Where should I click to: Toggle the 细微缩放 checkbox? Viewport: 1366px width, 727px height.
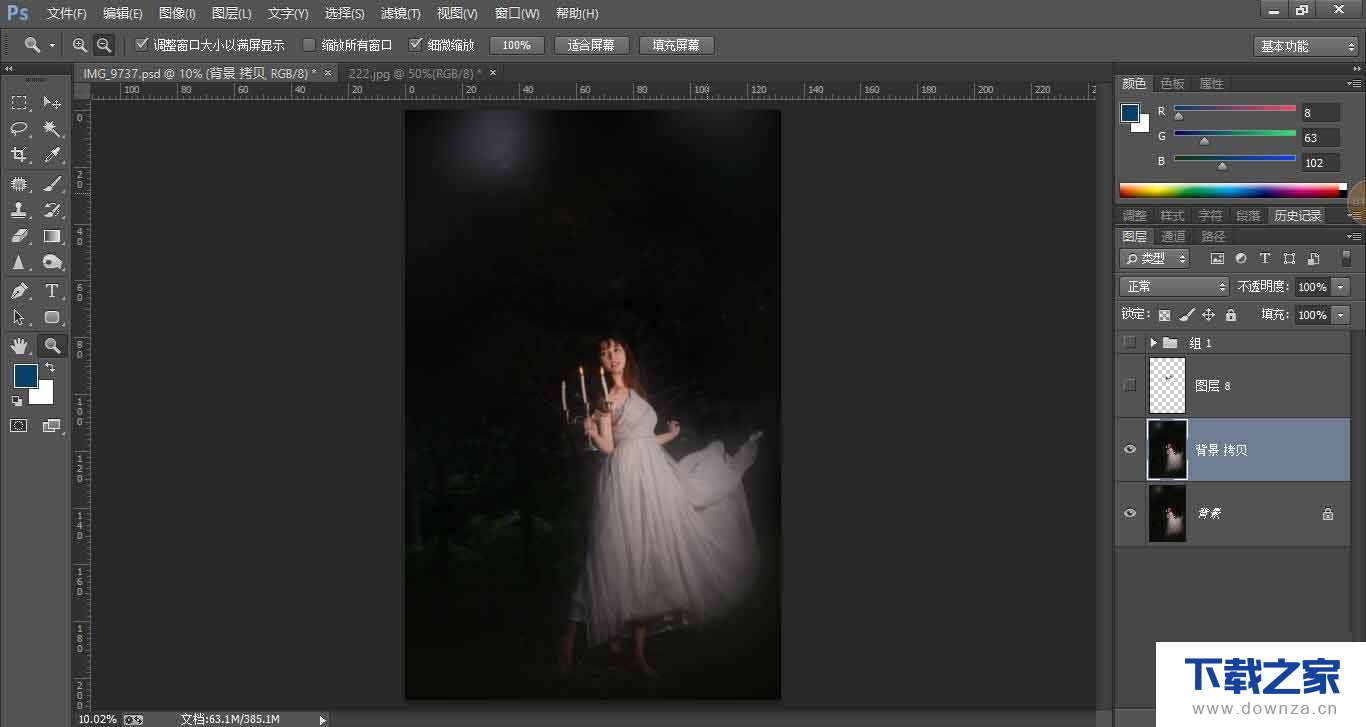pos(416,45)
